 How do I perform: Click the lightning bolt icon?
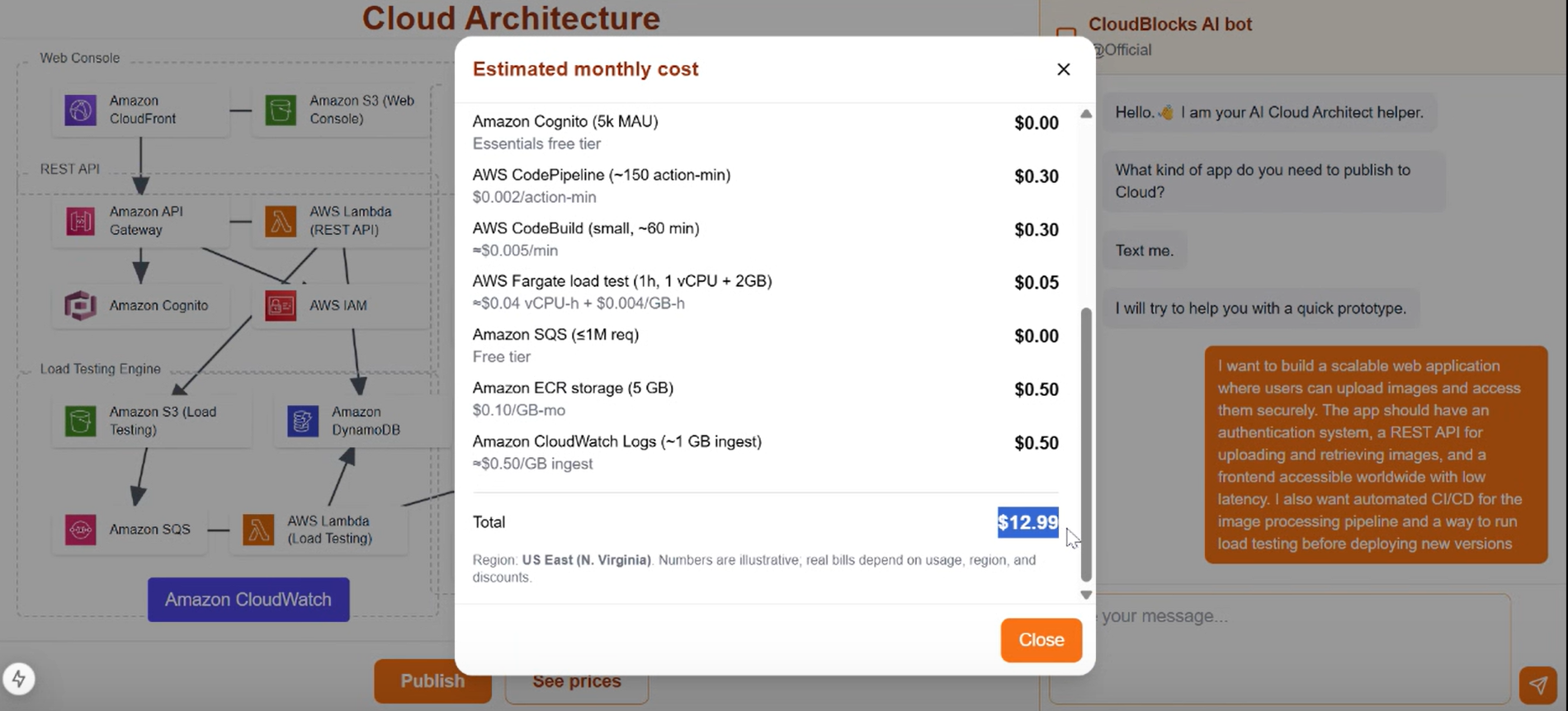[x=18, y=679]
